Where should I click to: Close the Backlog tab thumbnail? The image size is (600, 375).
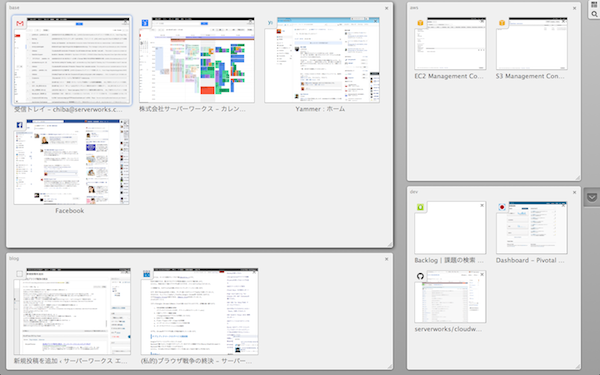(482, 205)
